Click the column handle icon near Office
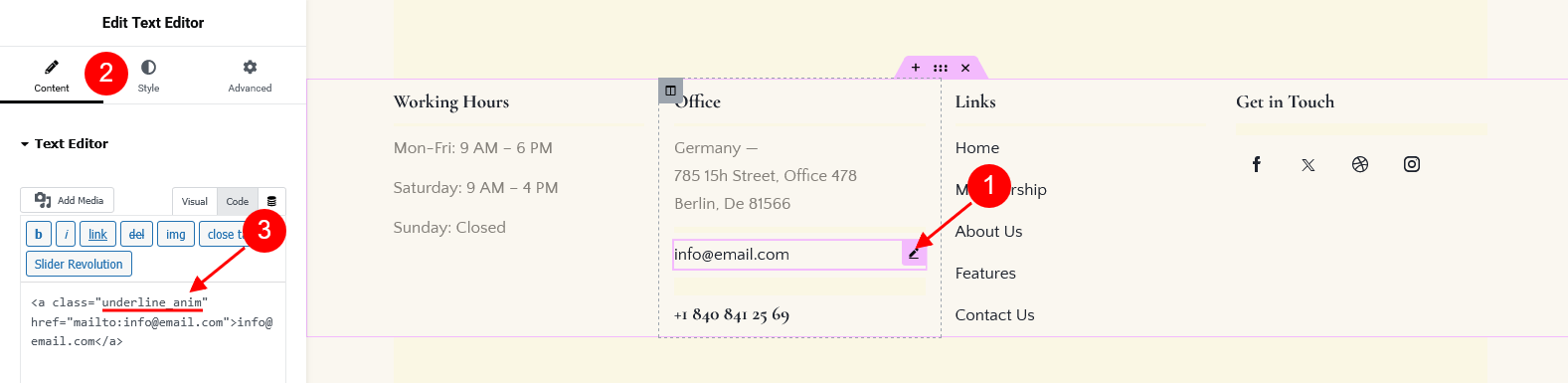The image size is (1568, 383). 670,91
